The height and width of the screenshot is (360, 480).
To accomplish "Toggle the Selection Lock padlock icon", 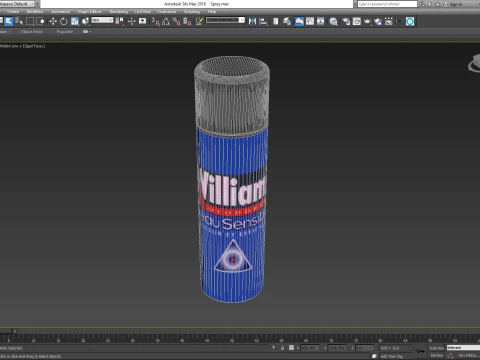I will tap(282, 348).
